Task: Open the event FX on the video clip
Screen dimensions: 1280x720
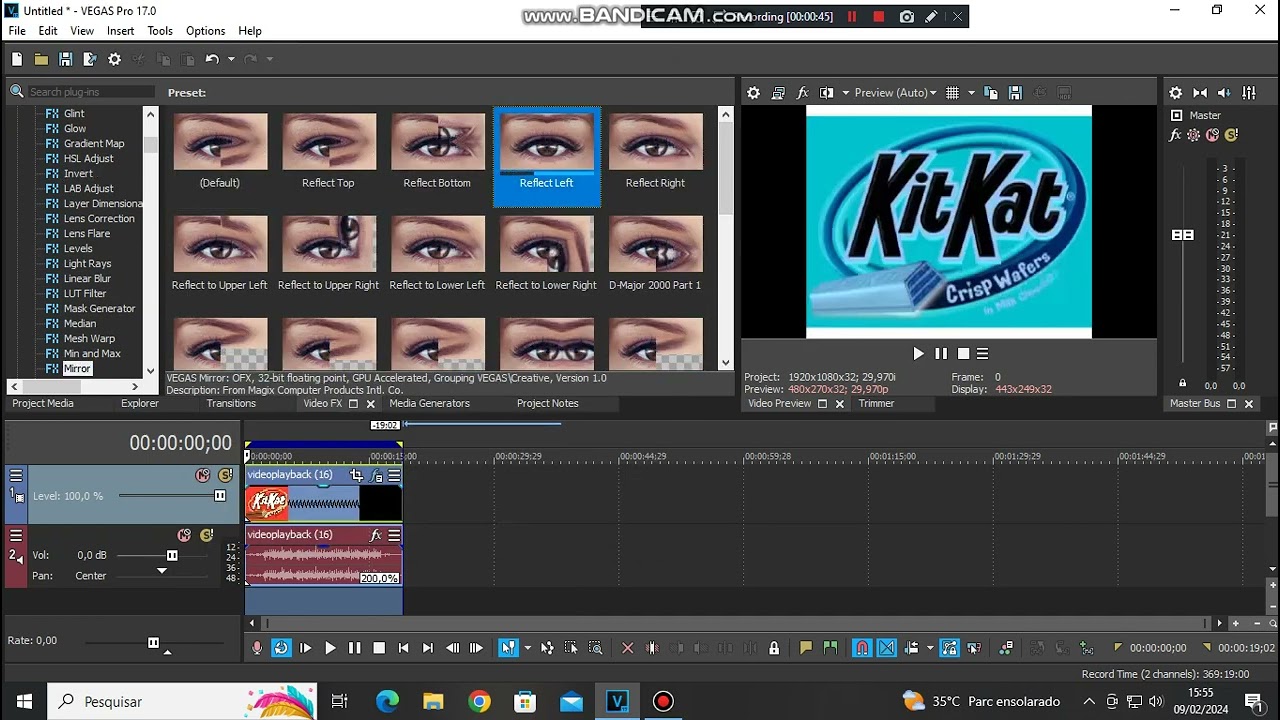Action: pos(377,476)
